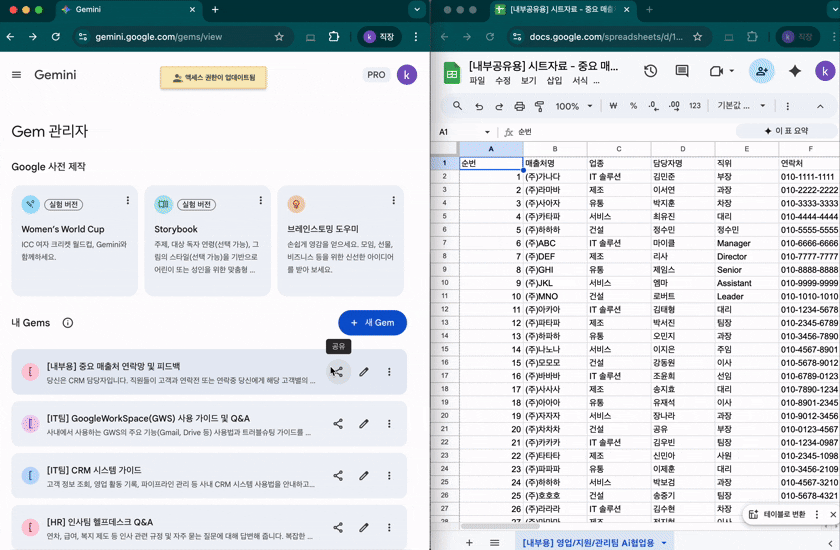Click the Gemini sparkle icon in Sheets
The height and width of the screenshot is (550, 840).
tap(795, 72)
